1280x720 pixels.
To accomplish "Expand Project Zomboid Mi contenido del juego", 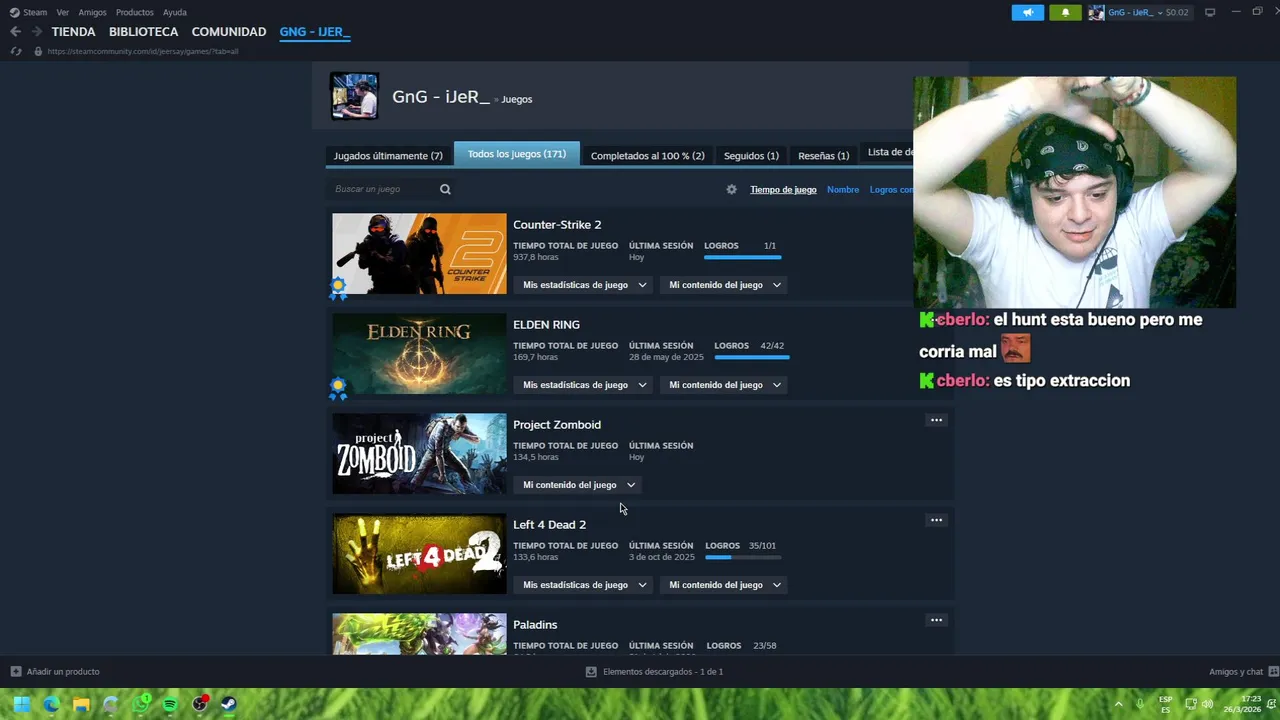I will click(x=579, y=485).
